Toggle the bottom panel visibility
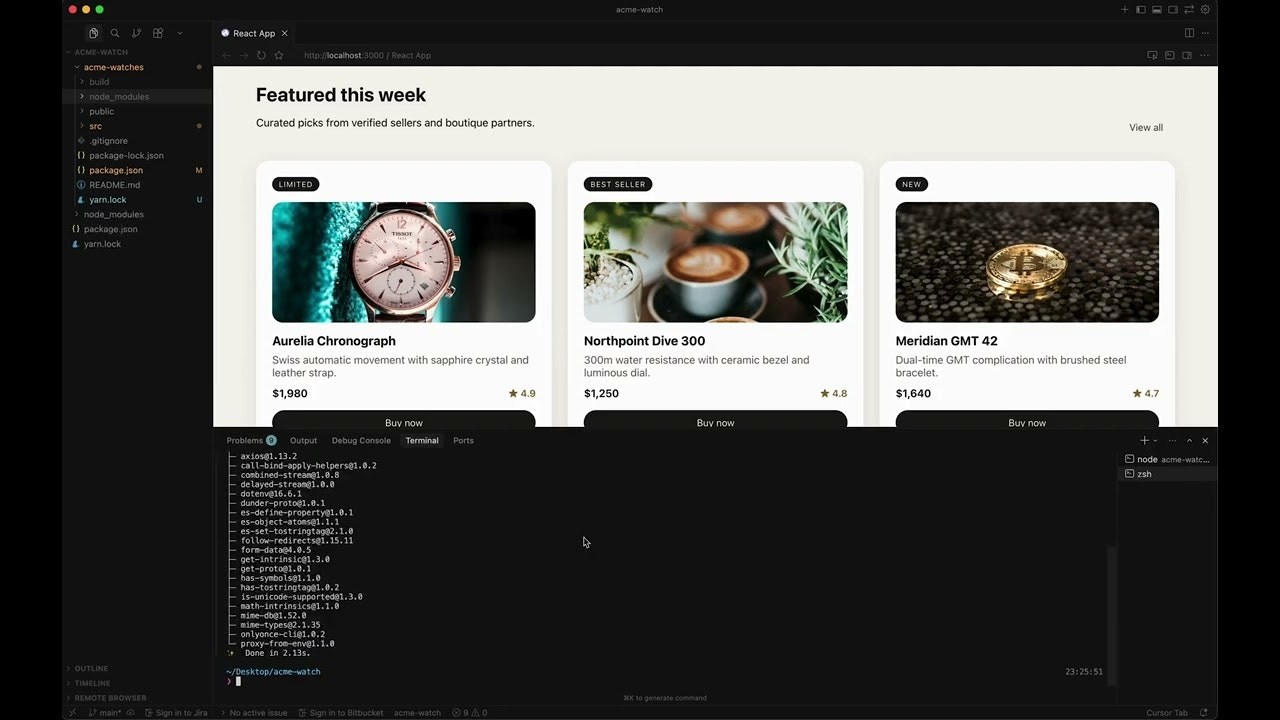1280x720 pixels. point(1157,10)
